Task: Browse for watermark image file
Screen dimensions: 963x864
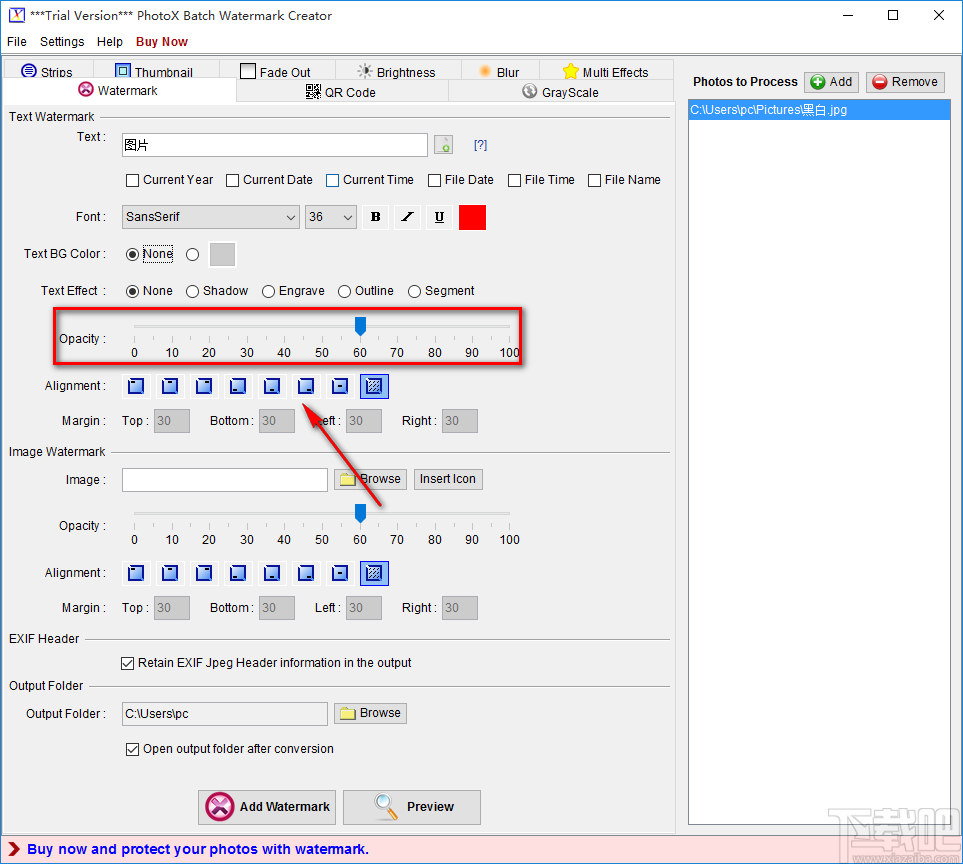Action: (x=370, y=479)
